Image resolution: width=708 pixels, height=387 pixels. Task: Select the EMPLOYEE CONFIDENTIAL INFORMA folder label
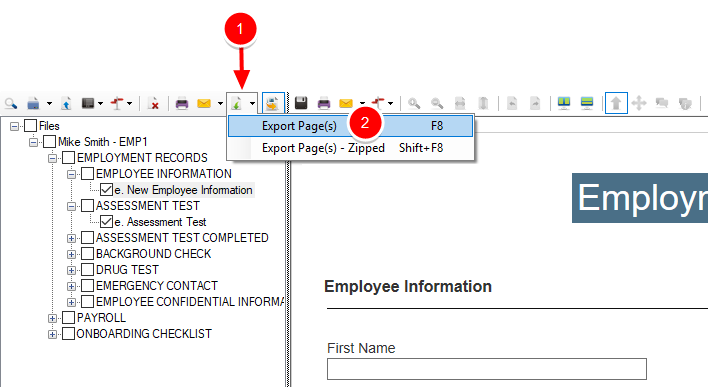(190, 302)
